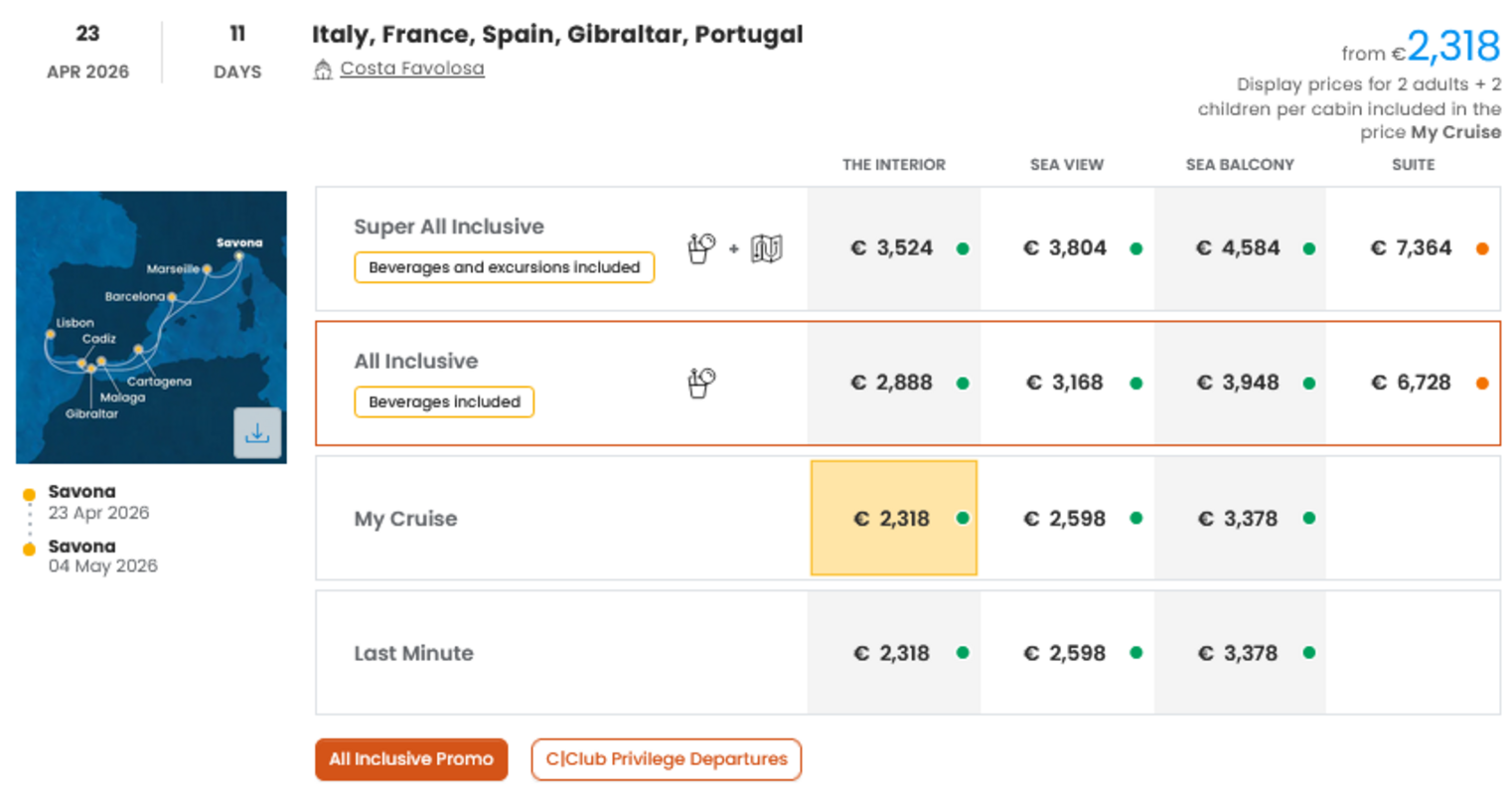Select the Last Minute fare row title
This screenshot has height=795, width=1512.
(x=413, y=654)
